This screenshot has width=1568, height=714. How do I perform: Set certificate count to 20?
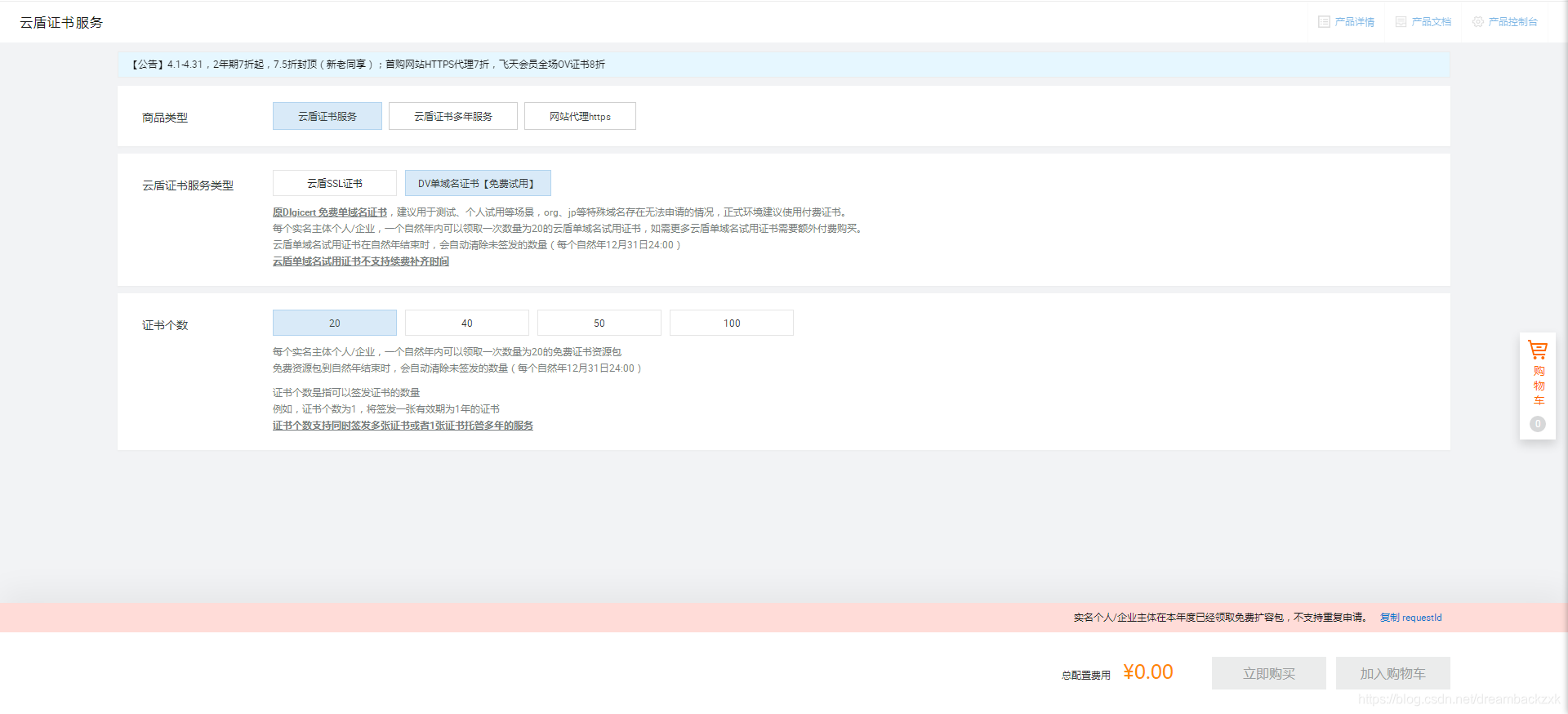pos(335,323)
